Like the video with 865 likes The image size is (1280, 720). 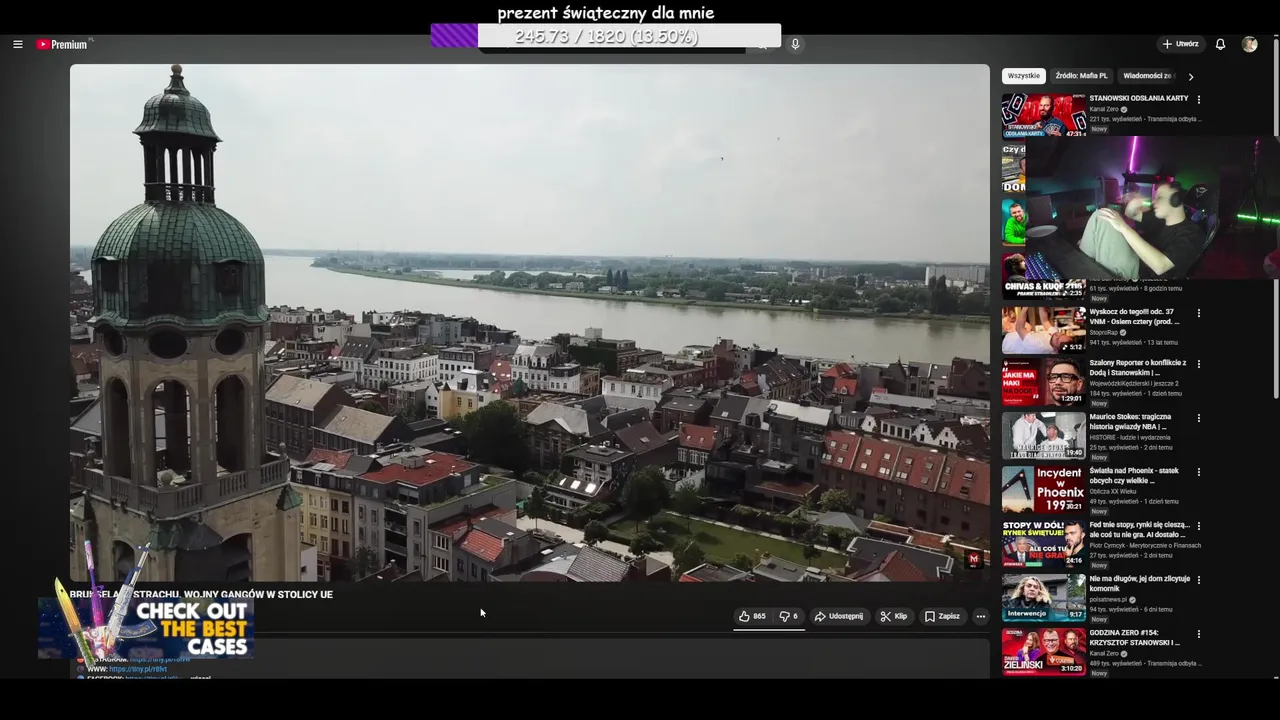[752, 616]
